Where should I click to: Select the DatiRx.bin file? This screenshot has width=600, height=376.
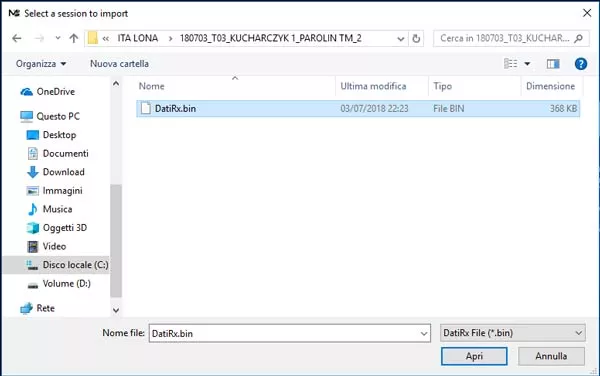click(x=358, y=109)
